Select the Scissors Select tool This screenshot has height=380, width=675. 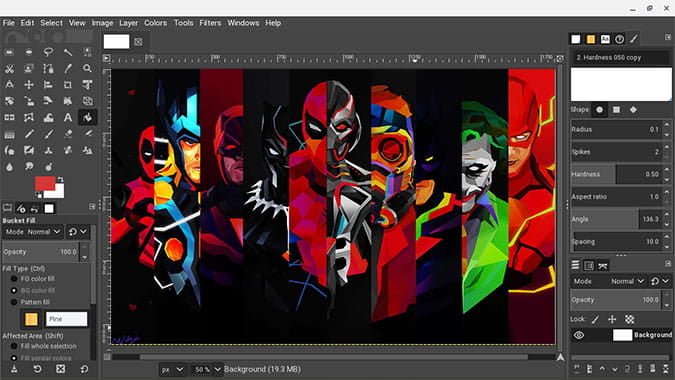coord(9,68)
